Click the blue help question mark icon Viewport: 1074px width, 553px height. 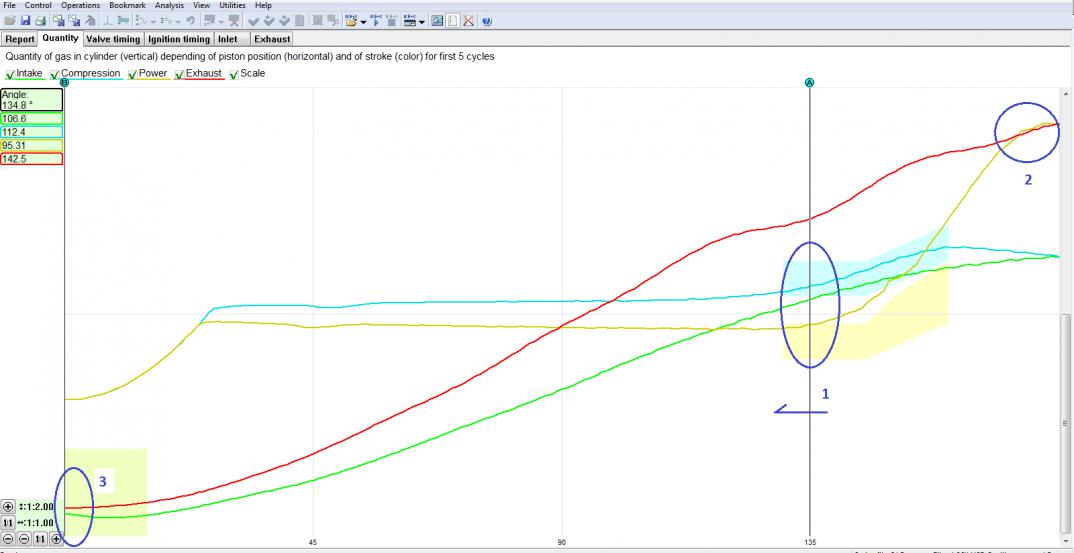click(x=487, y=20)
